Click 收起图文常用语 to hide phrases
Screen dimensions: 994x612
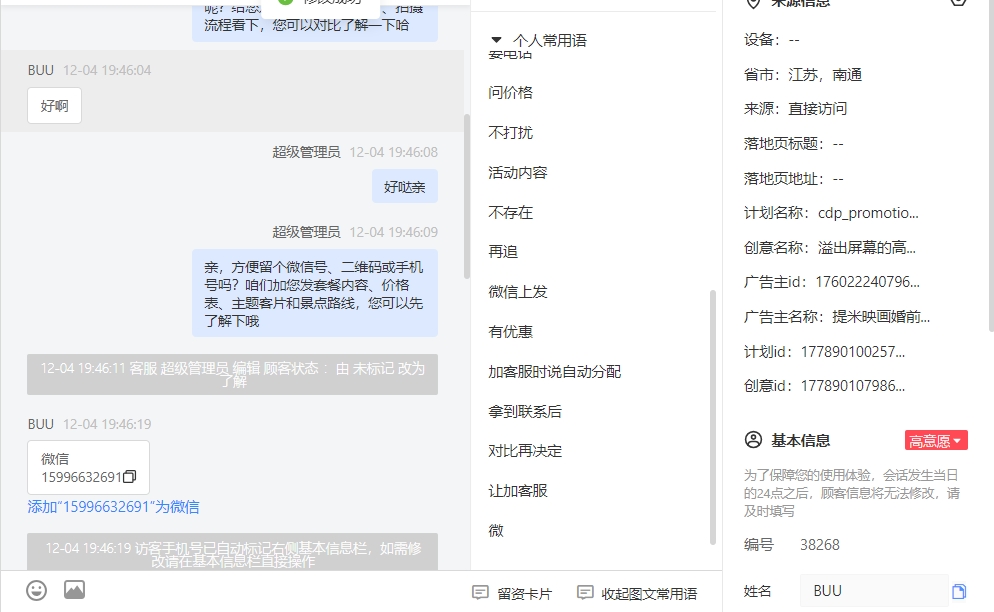(637, 594)
